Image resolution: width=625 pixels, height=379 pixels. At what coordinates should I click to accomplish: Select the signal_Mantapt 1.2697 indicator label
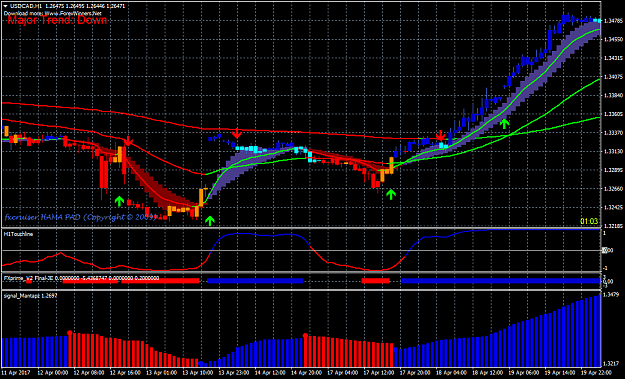30,296
